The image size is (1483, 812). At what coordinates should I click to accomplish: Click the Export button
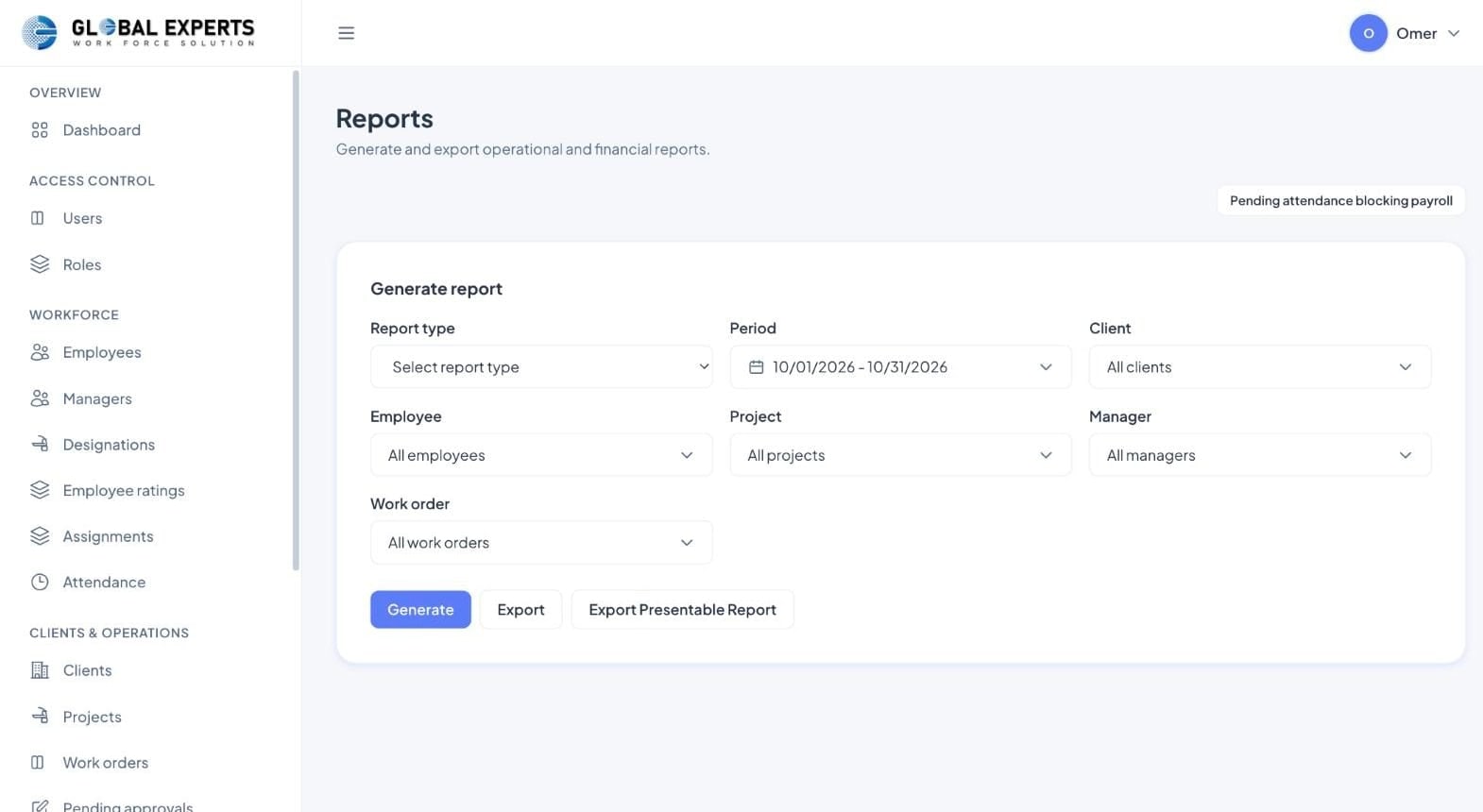520,610
